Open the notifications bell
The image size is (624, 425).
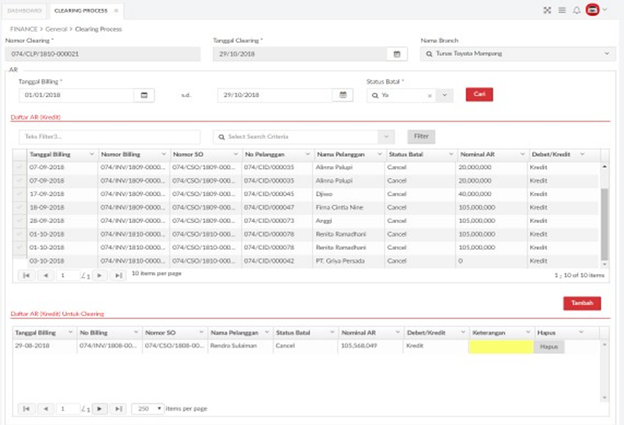coord(576,10)
